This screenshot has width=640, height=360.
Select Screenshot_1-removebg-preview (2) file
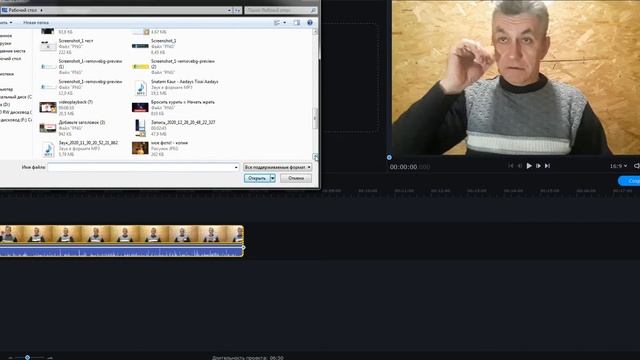(174, 67)
